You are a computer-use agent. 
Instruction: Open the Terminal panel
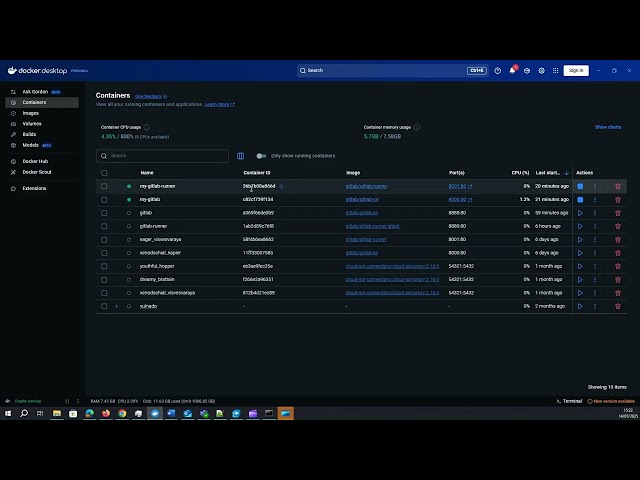point(569,401)
